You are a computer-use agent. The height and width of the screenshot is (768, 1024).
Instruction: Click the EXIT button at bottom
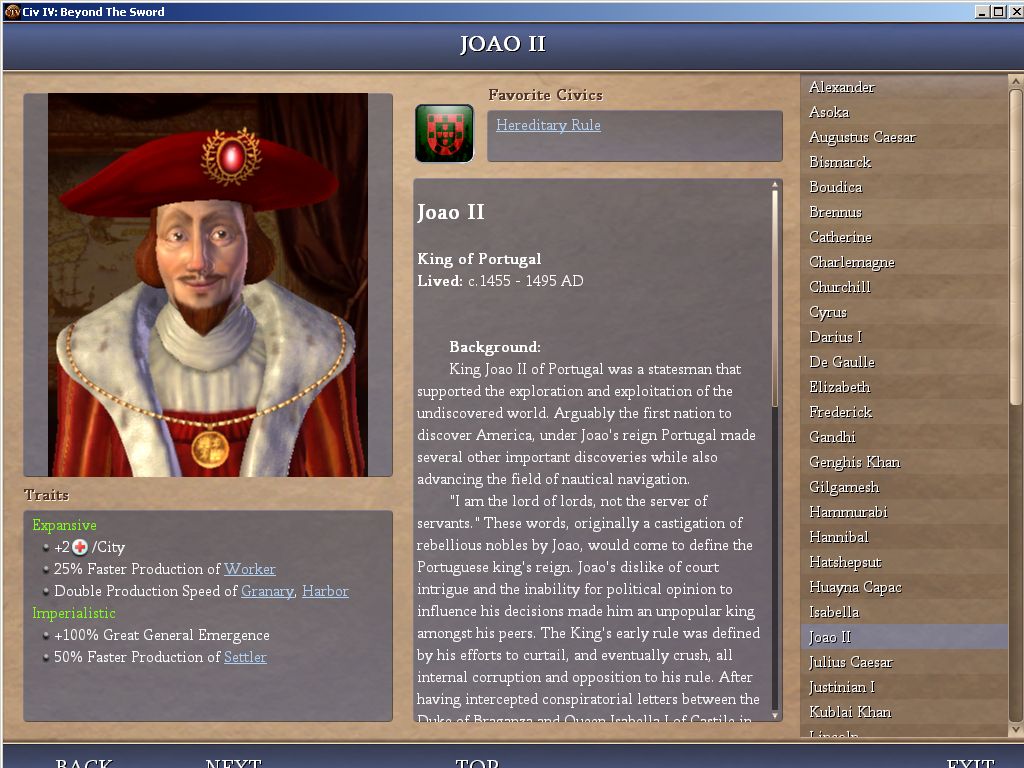[x=970, y=762]
